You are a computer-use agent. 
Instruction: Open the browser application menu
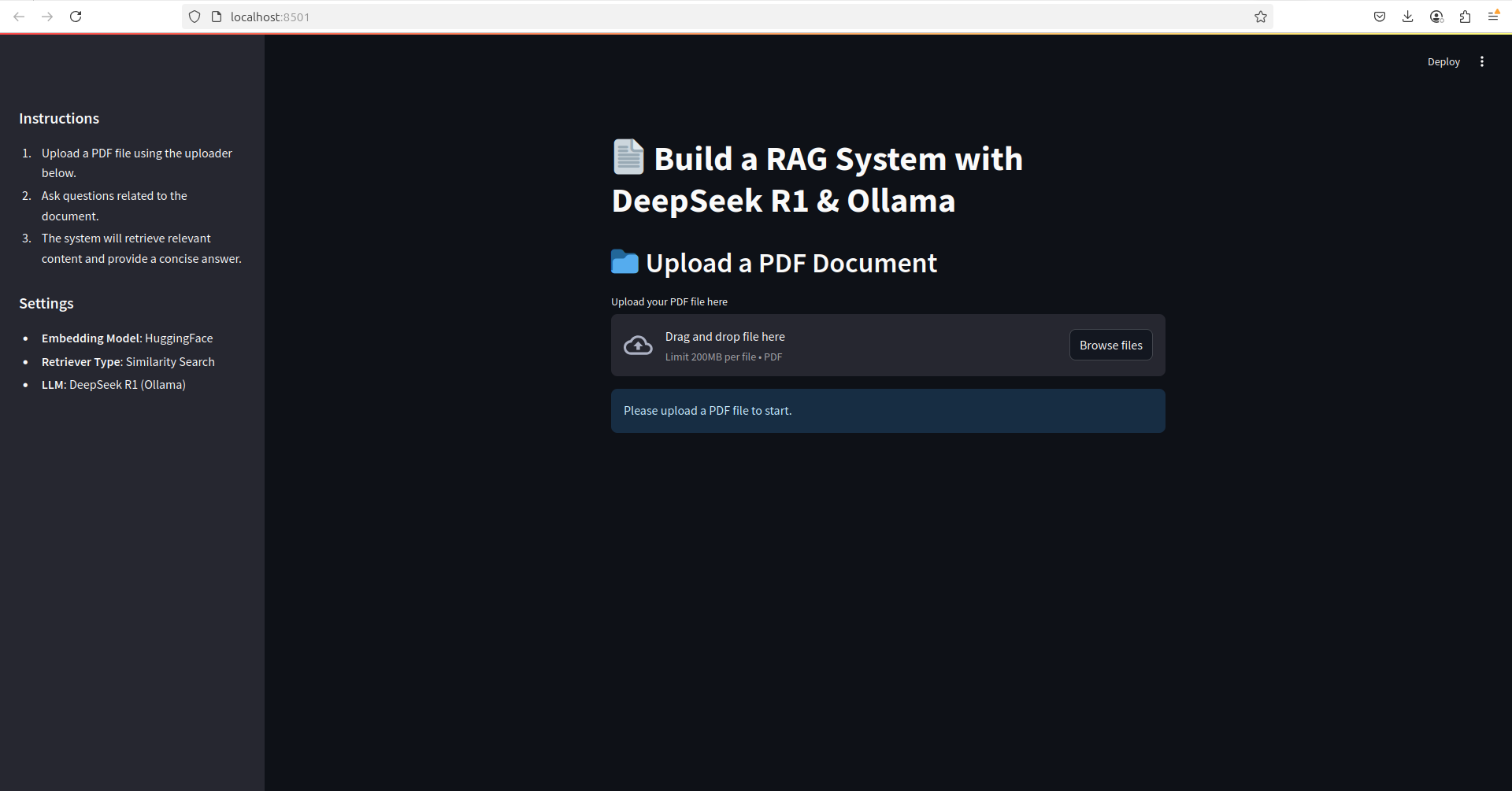(1493, 17)
